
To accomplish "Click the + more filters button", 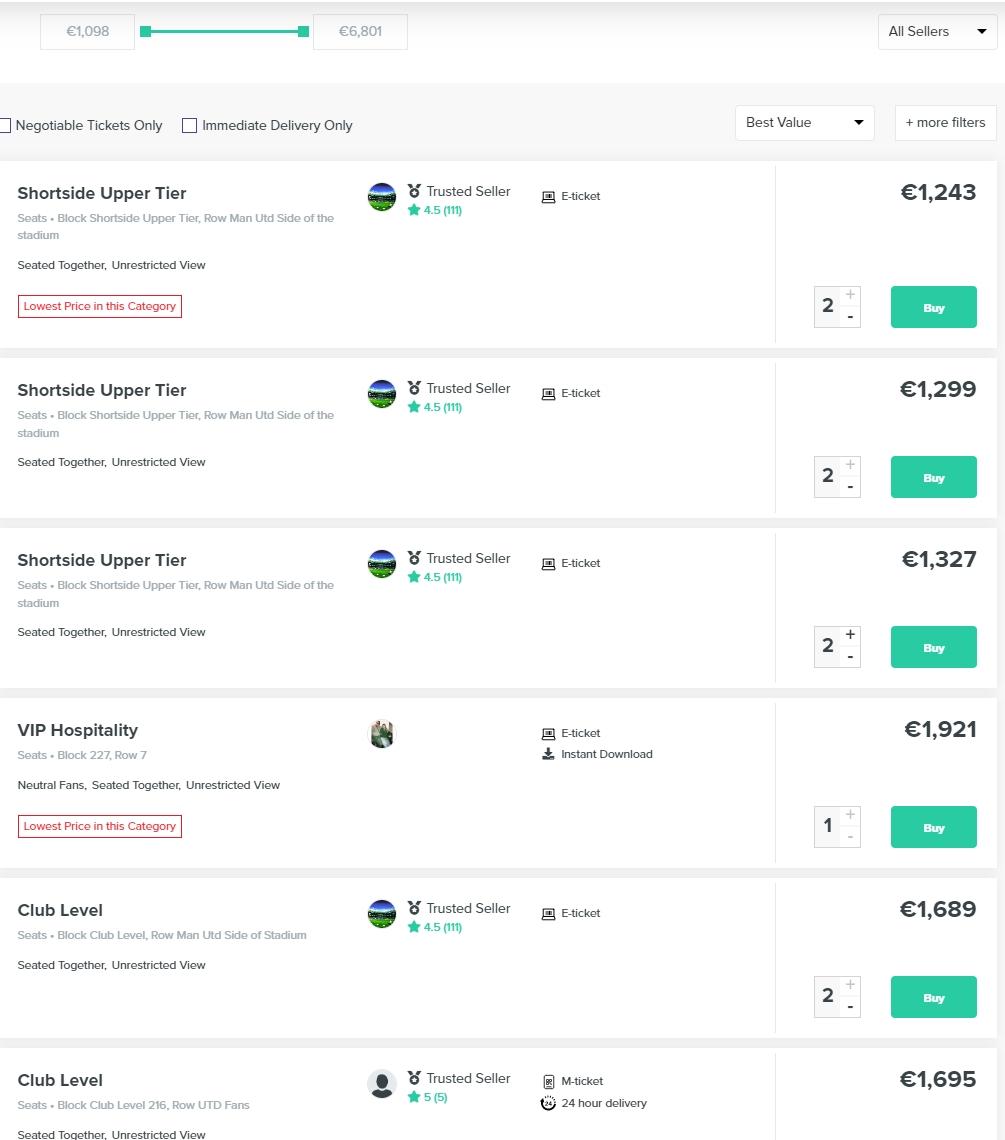I will click(x=945, y=123).
